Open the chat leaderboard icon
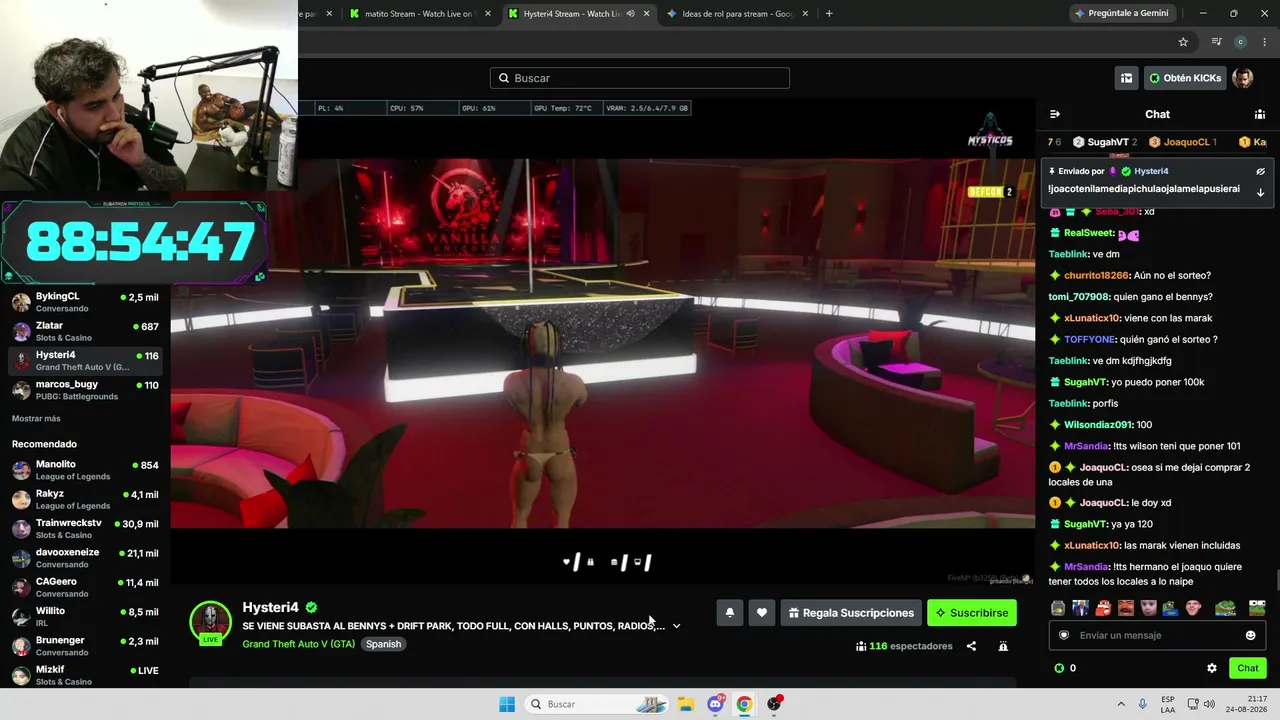The image size is (1280, 720). click(x=1260, y=114)
